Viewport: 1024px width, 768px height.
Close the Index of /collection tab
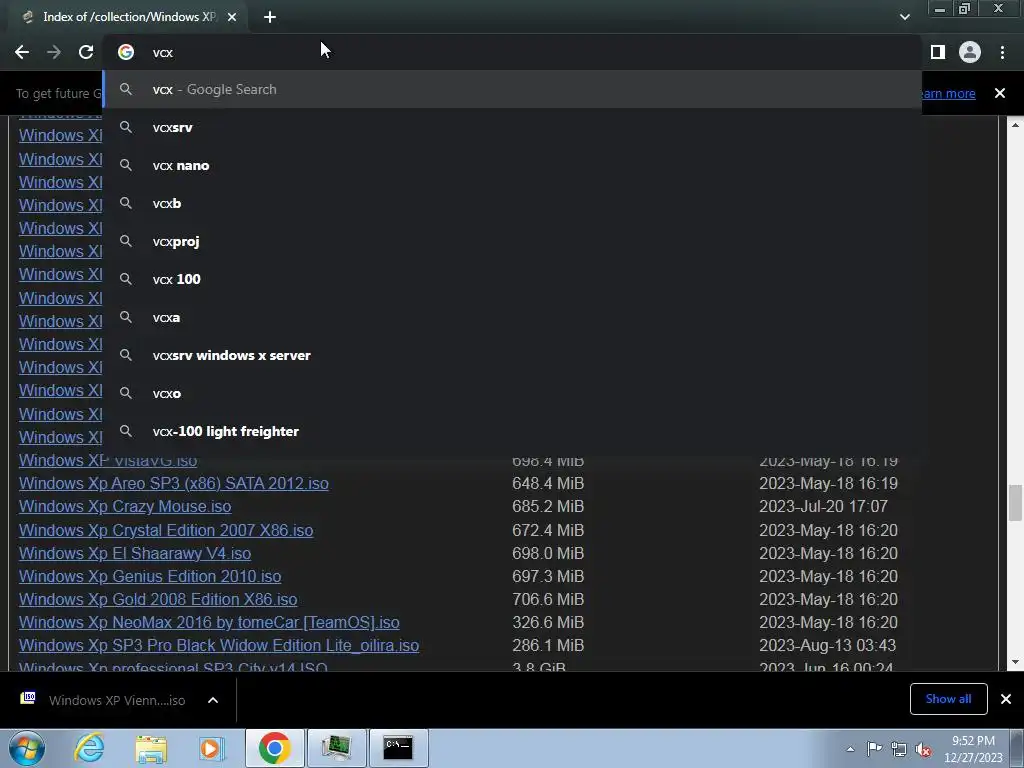coord(232,17)
